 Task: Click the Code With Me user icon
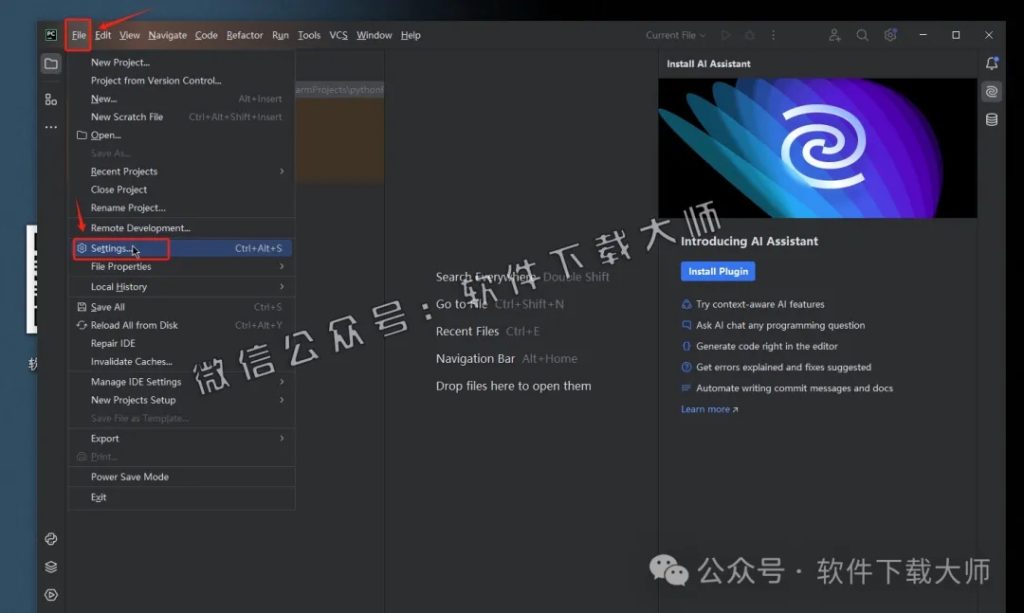point(835,35)
